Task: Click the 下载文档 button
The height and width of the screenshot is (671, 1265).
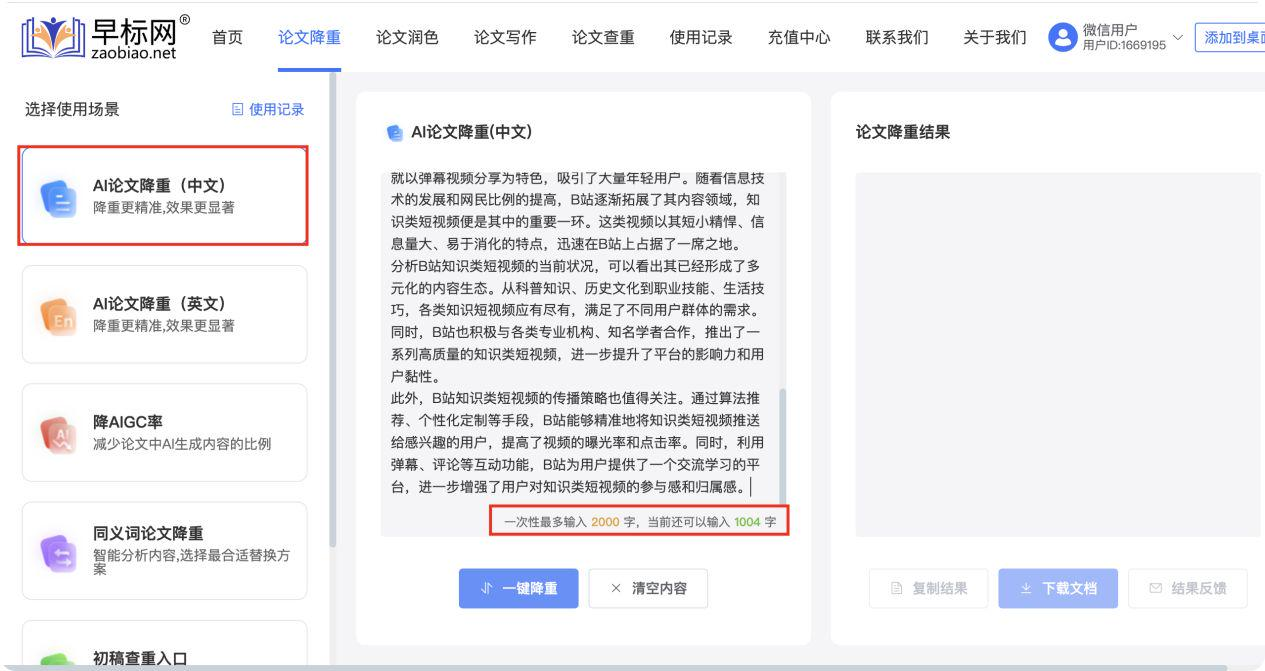Action: pos(1058,588)
